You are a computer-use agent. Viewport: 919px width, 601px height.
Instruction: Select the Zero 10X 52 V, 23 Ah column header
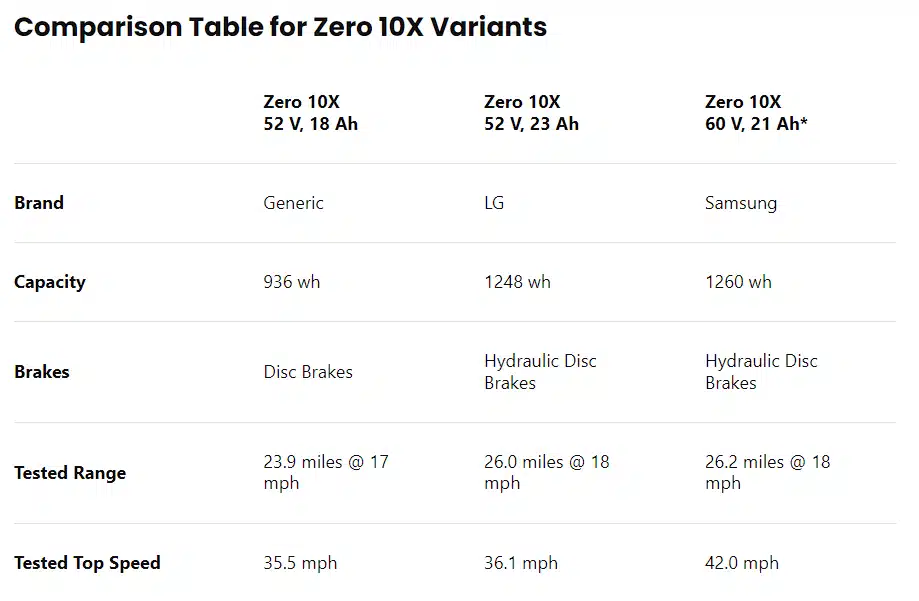(x=531, y=113)
